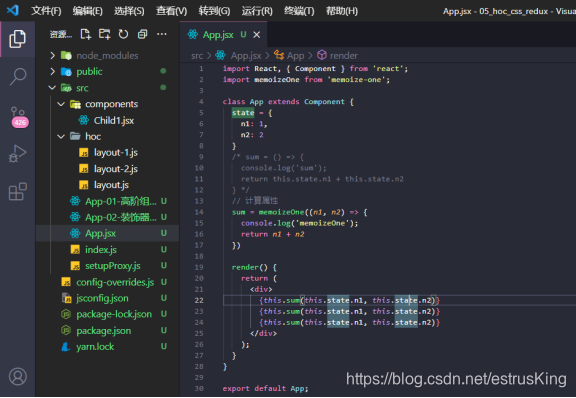576x398 pixels.
Task: Open the 查看(V) menu
Action: tap(171, 11)
